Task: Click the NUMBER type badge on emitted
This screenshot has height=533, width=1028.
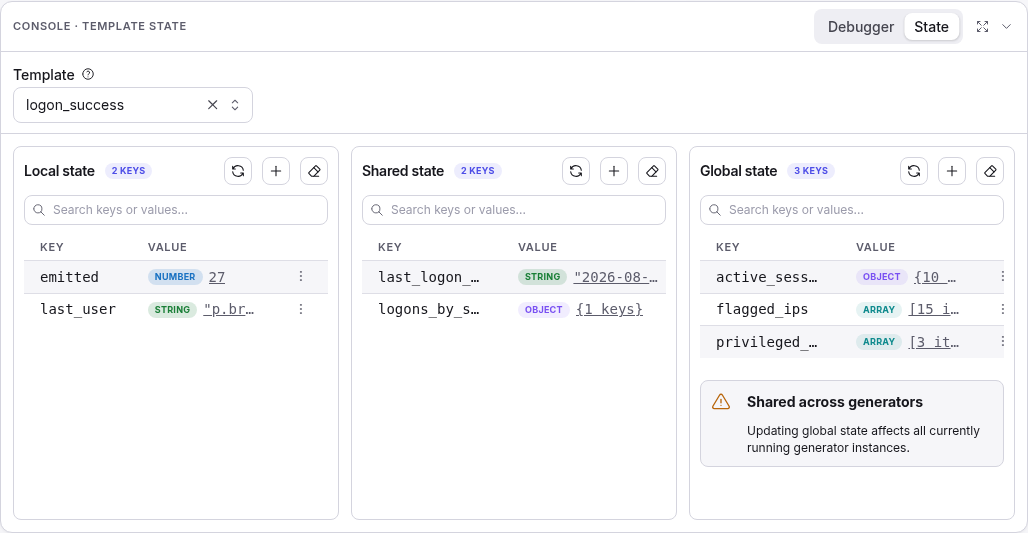Action: [174, 277]
